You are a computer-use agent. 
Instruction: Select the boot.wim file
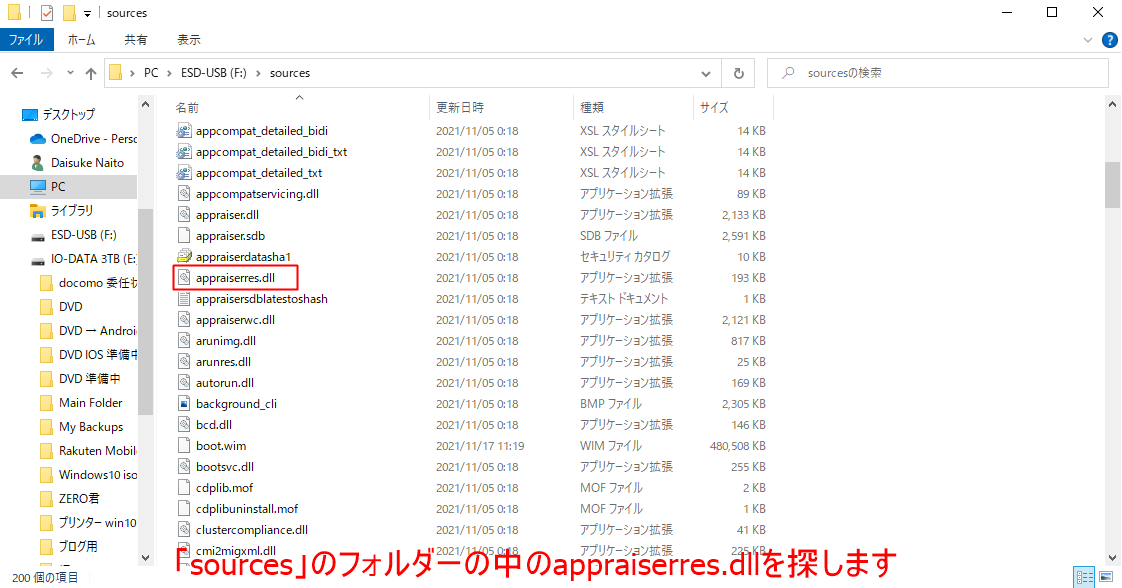click(220, 446)
